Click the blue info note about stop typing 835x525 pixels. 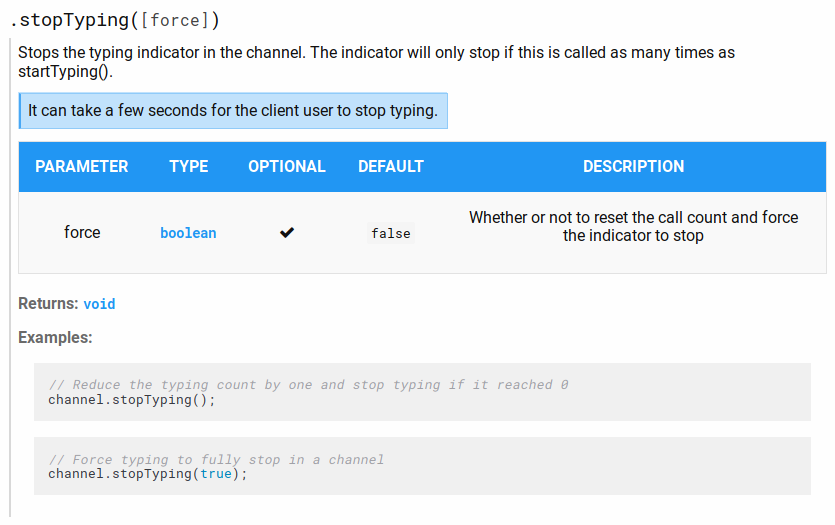233,111
